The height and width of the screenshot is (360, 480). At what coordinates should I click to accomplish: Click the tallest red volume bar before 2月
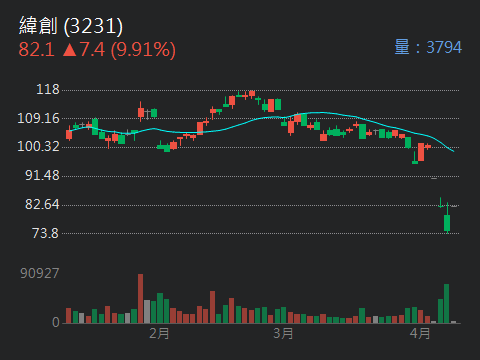click(x=141, y=299)
